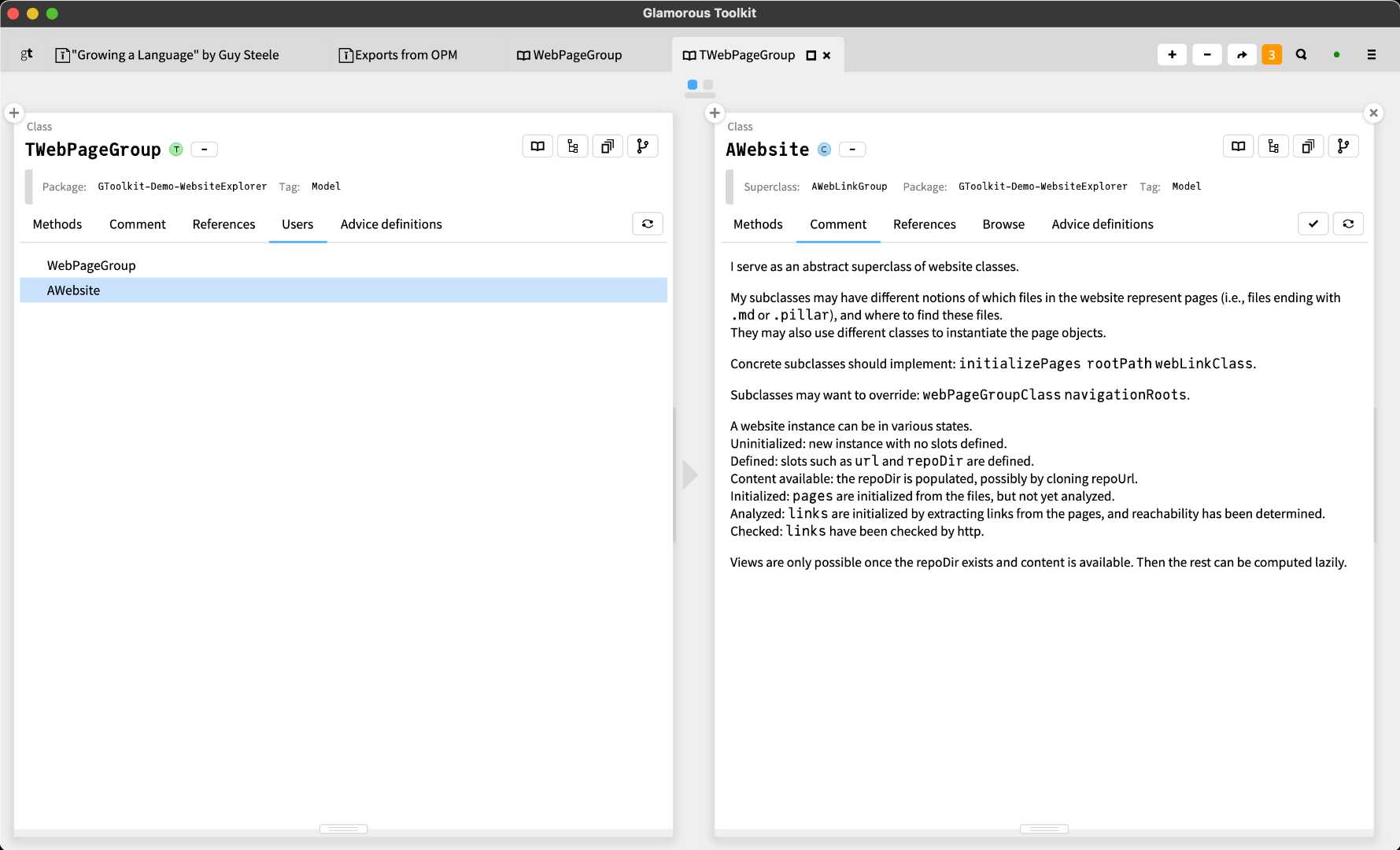
Task: Click blue first page indicator dot
Action: [693, 84]
